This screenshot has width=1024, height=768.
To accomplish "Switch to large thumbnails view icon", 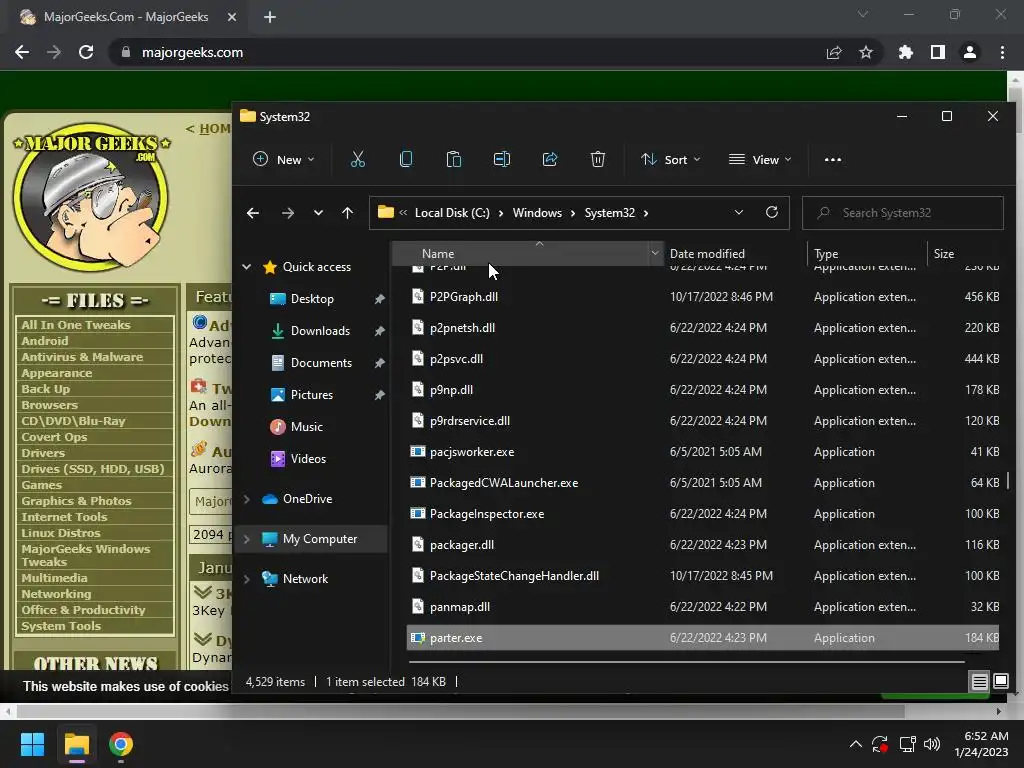I will (x=1000, y=682).
